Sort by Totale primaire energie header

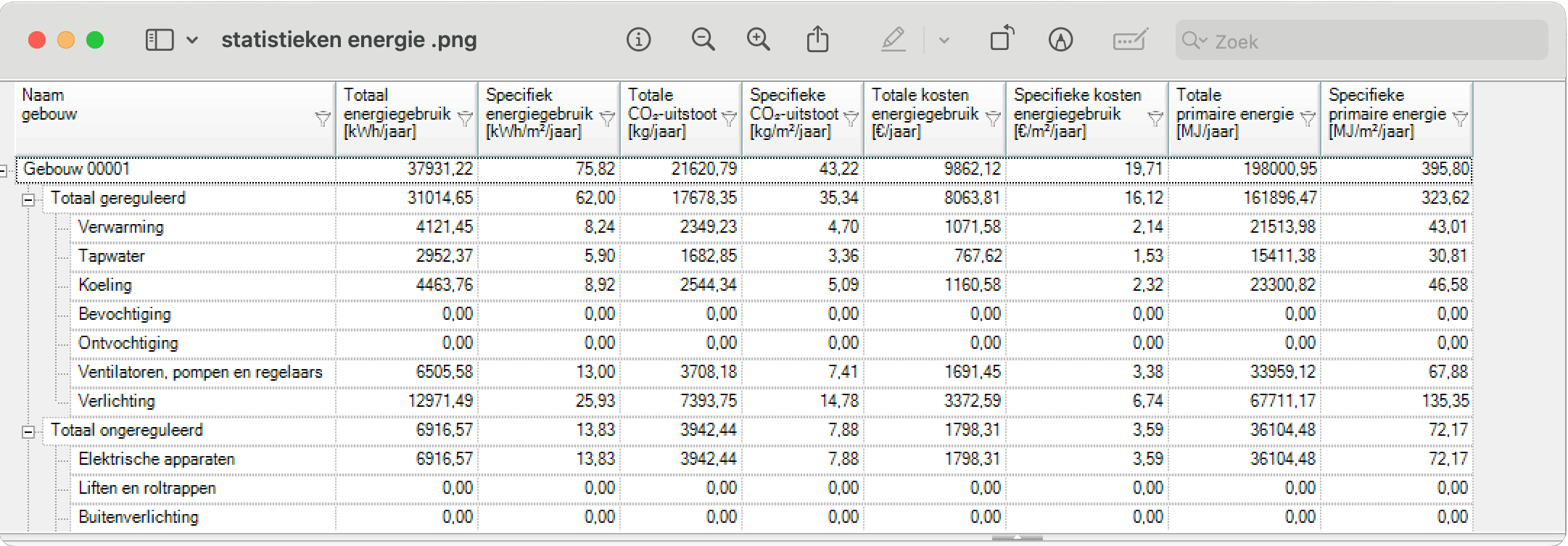point(1245,118)
